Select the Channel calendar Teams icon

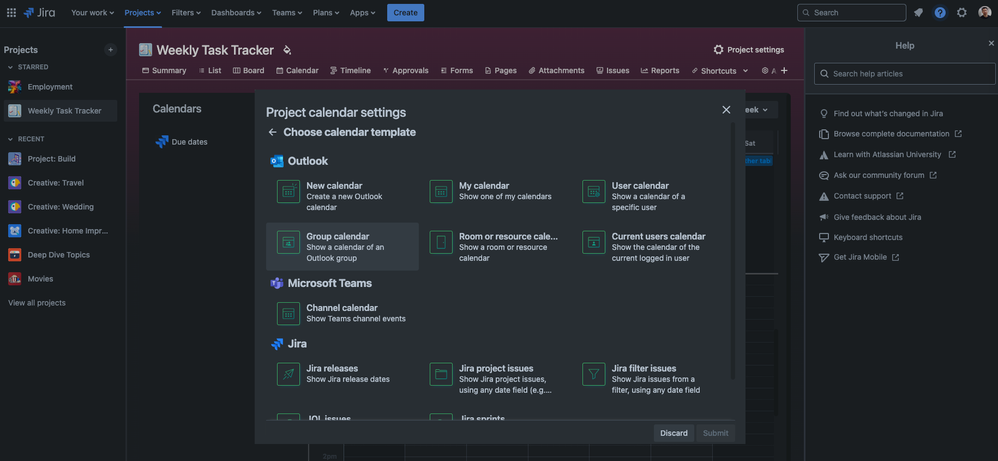point(288,313)
